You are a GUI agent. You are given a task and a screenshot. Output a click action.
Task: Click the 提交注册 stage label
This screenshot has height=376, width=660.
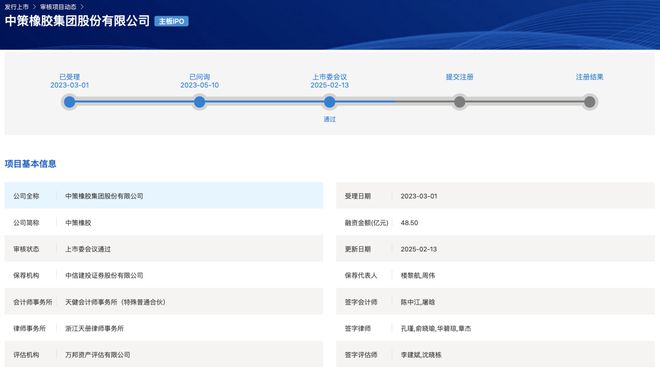(x=460, y=77)
